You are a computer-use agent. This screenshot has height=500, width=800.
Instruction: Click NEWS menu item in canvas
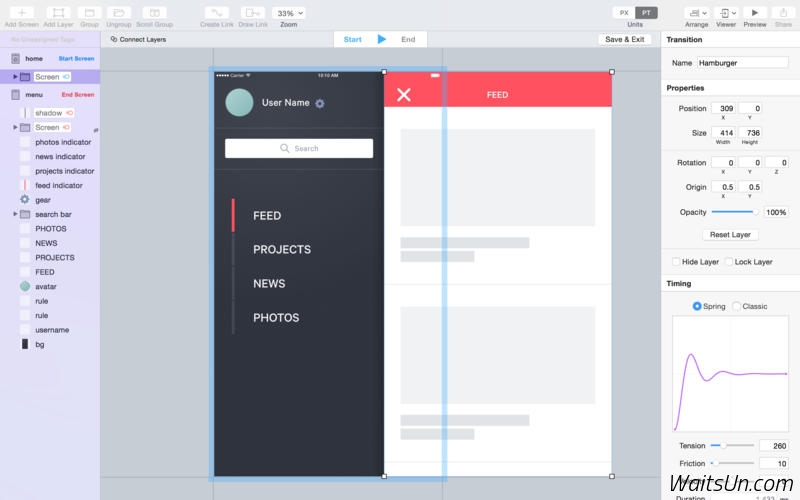pyautogui.click(x=269, y=284)
